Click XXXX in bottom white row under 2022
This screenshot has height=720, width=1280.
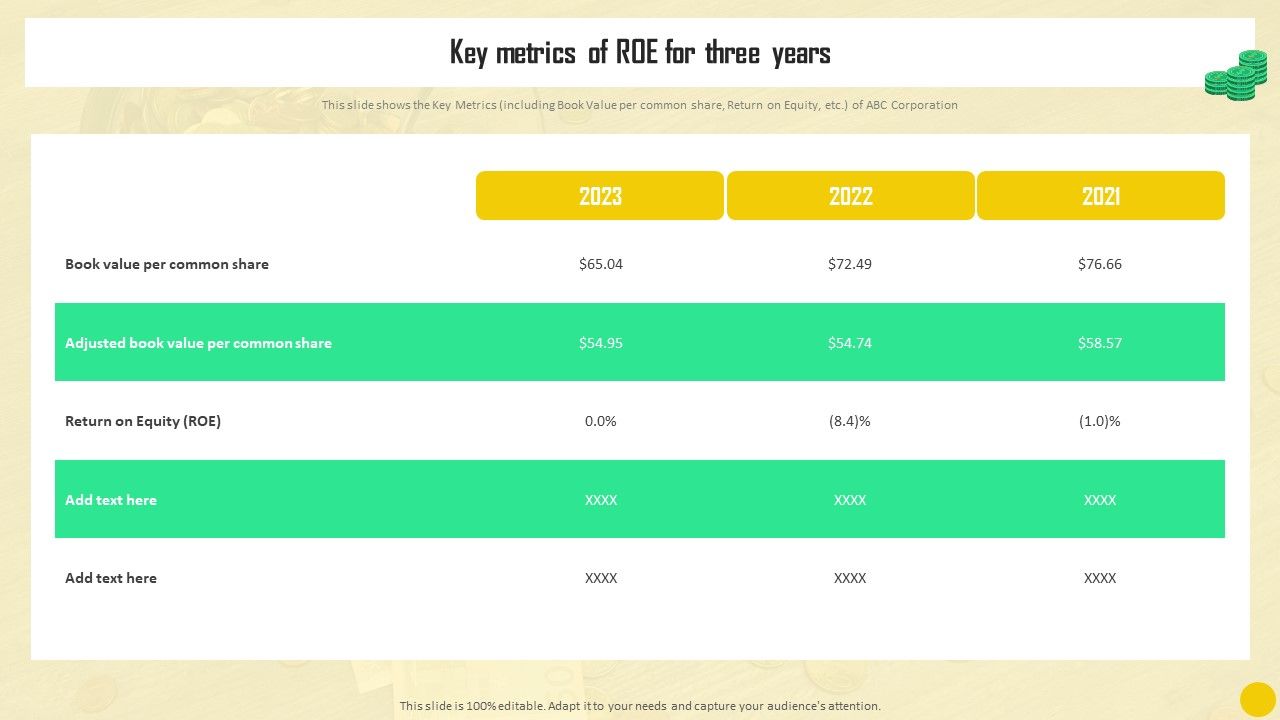click(x=850, y=578)
